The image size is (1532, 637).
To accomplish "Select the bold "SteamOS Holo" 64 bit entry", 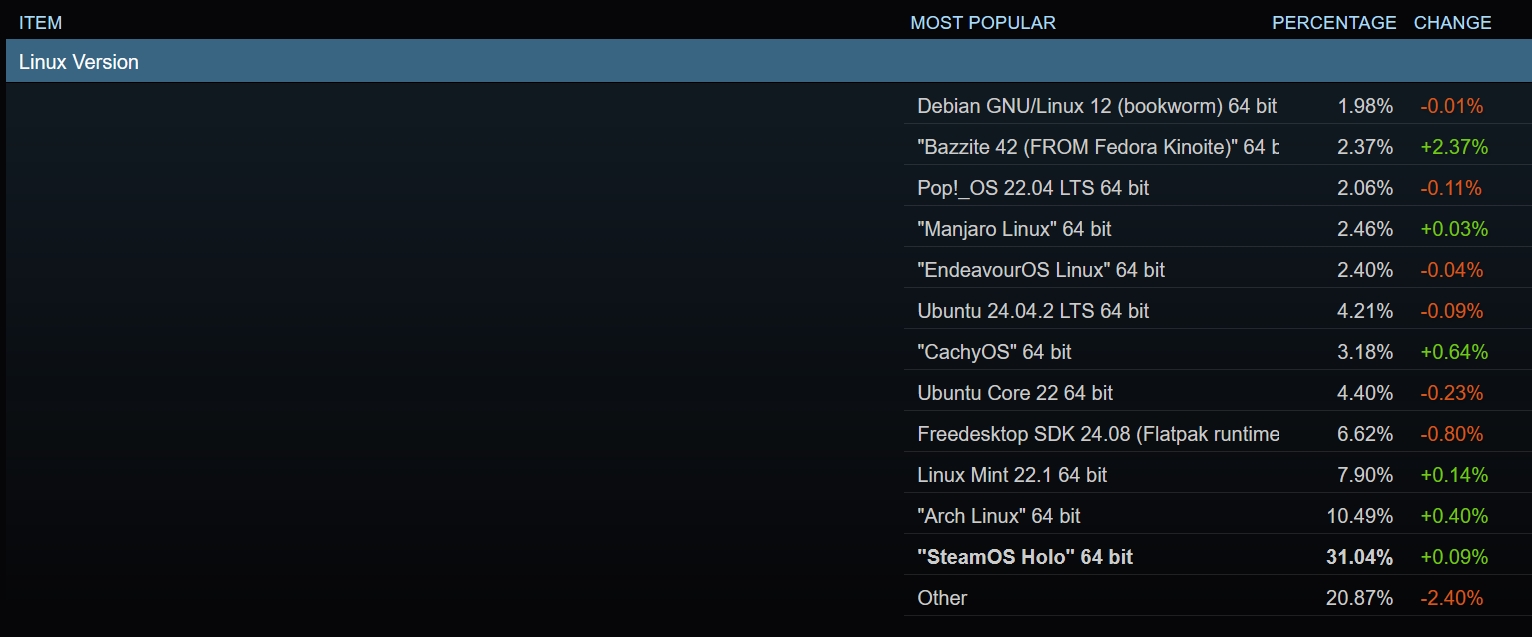I will (x=1025, y=557).
